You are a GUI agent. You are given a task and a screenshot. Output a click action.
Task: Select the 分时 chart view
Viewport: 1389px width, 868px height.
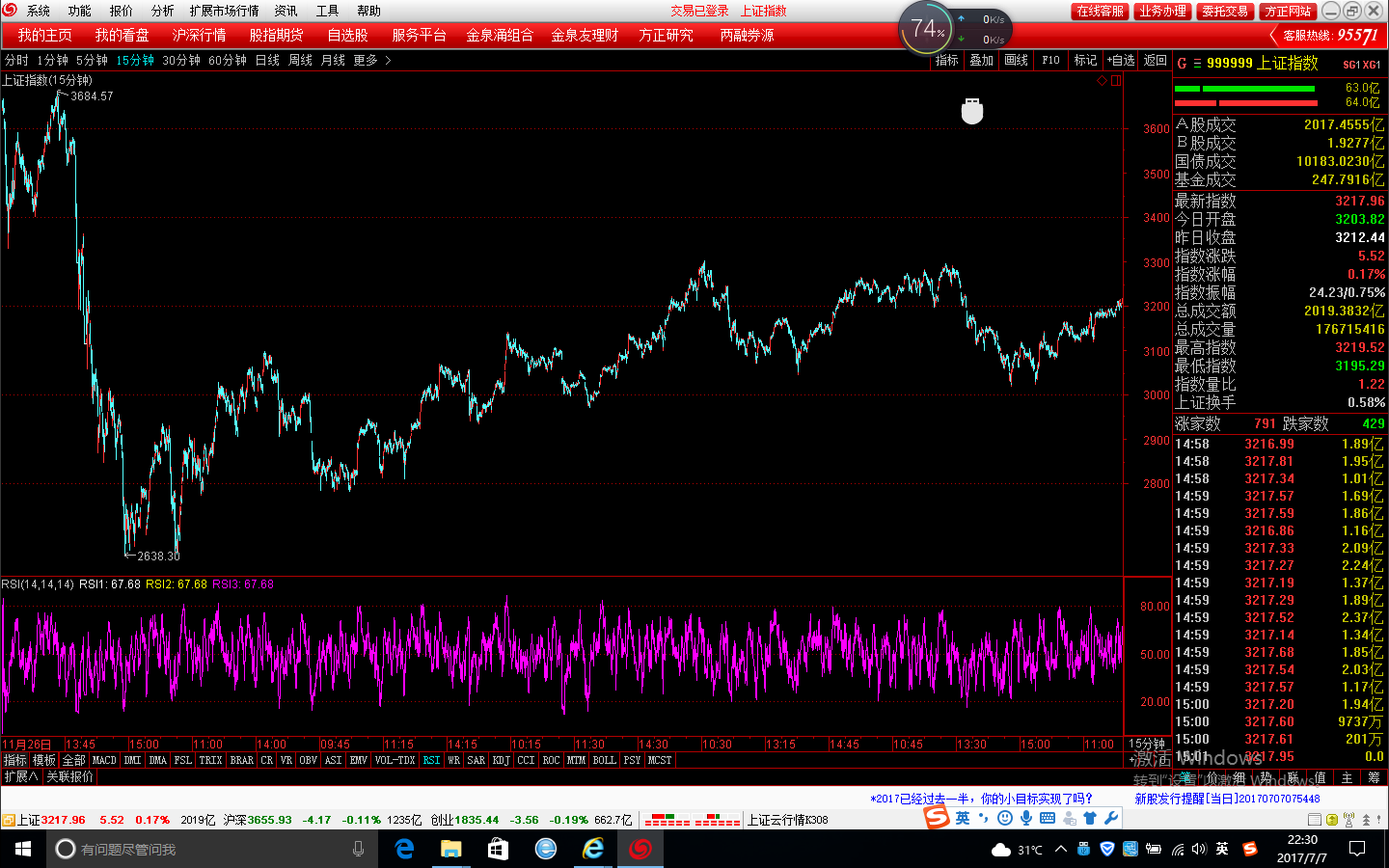(16, 60)
